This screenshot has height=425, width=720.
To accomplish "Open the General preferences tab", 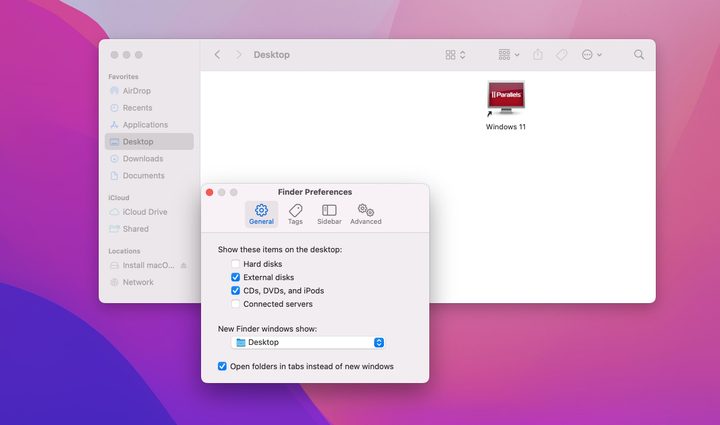I will tap(261, 214).
